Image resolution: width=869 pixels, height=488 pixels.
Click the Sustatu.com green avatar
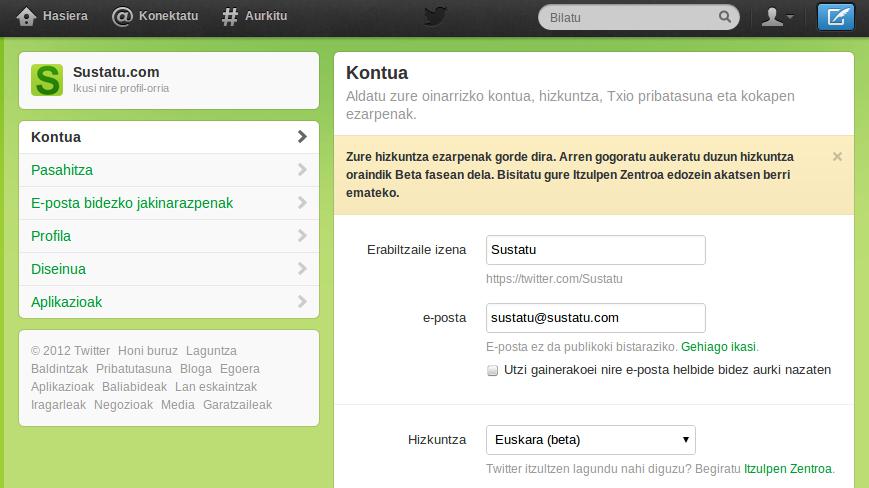[47, 79]
